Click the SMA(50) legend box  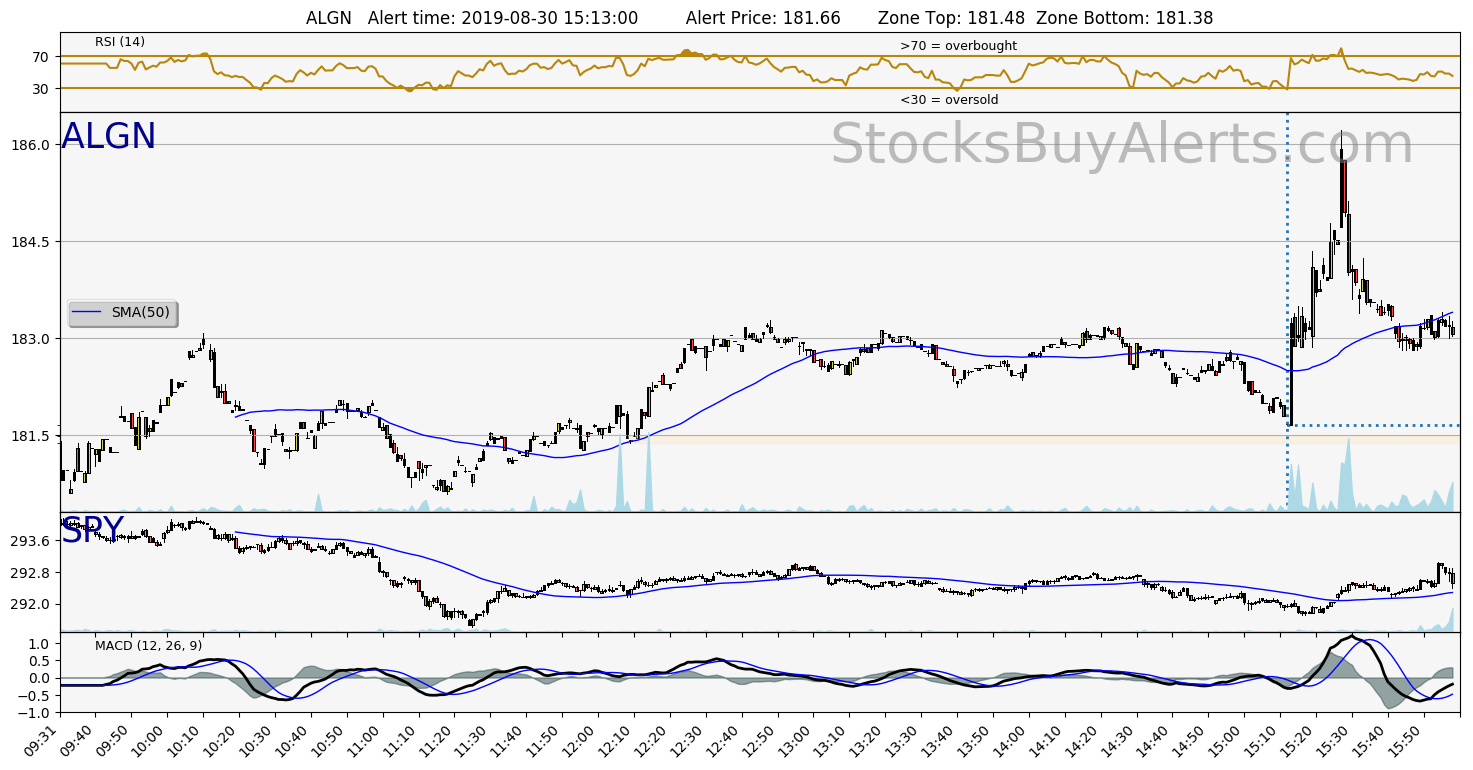coord(122,313)
